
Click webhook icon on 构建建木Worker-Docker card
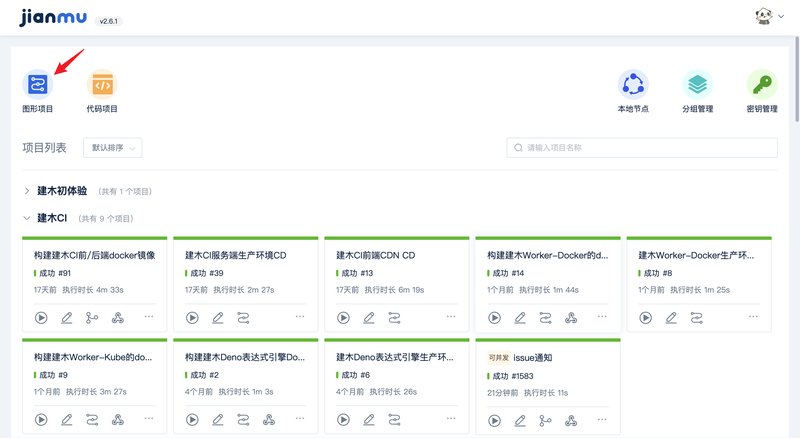click(x=571, y=318)
